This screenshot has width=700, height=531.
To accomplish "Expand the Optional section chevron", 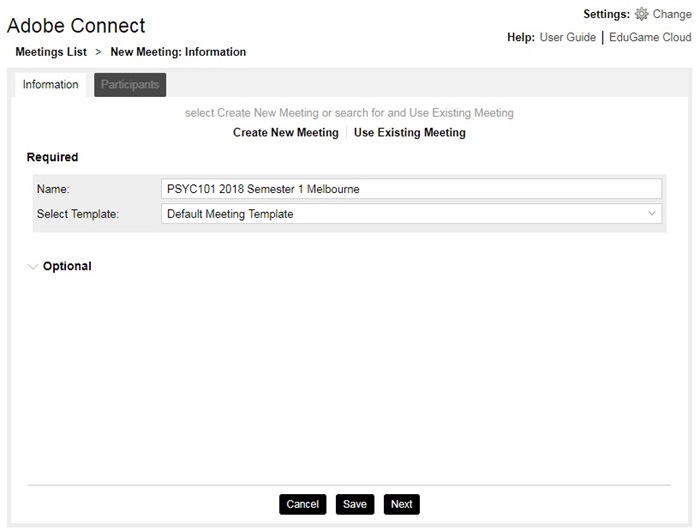I will click(33, 267).
